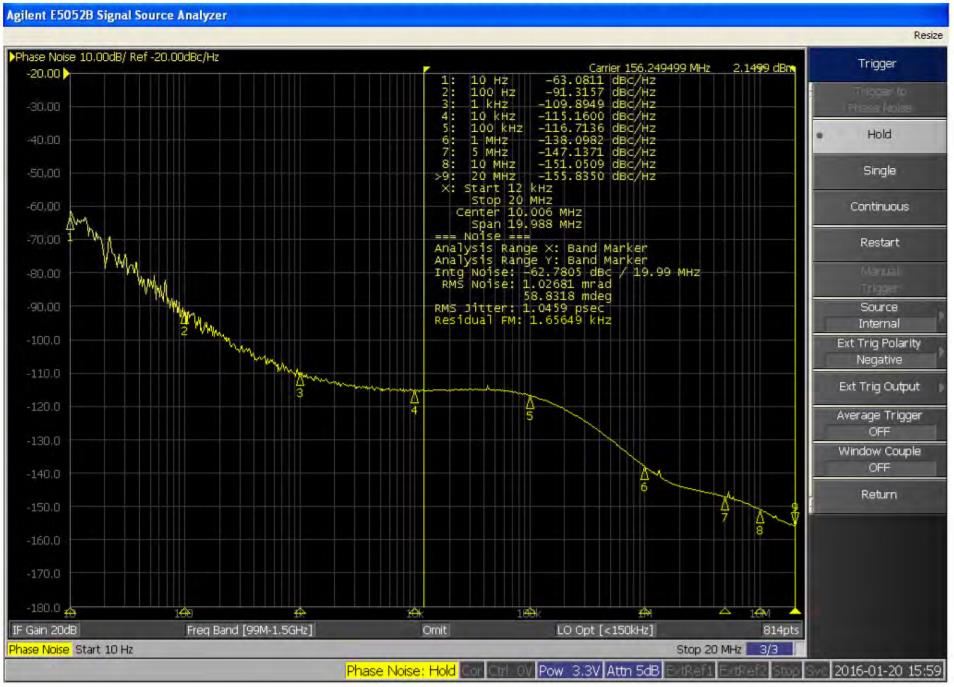
Task: Open Ext Trig Polarity Negative options
Action: (878, 351)
